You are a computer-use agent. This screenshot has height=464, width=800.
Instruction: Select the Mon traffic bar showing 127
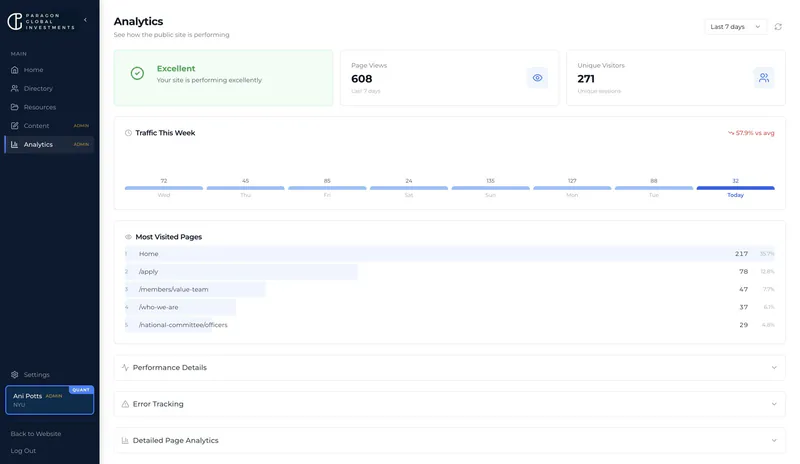coord(572,188)
